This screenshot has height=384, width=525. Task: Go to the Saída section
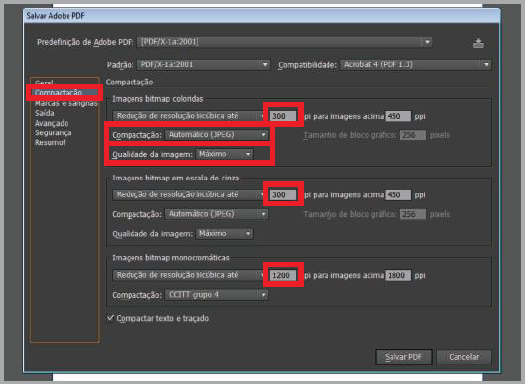[x=45, y=113]
